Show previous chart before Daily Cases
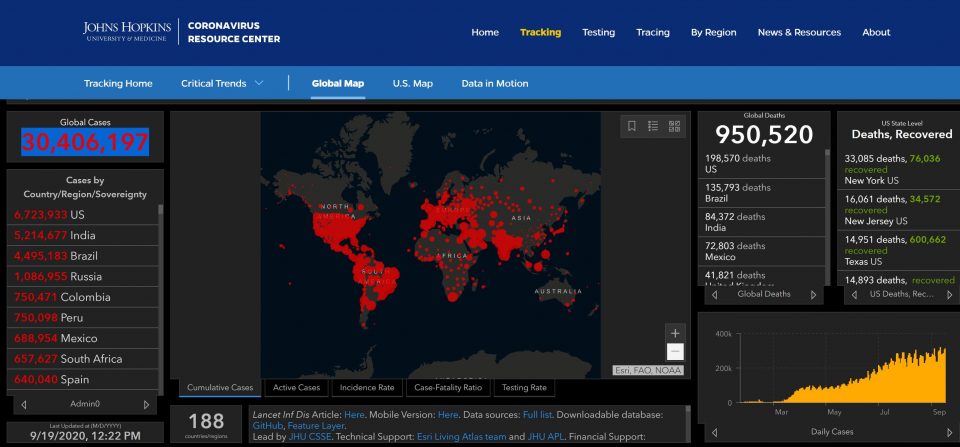Screen dimensions: 960x447 click(713, 430)
